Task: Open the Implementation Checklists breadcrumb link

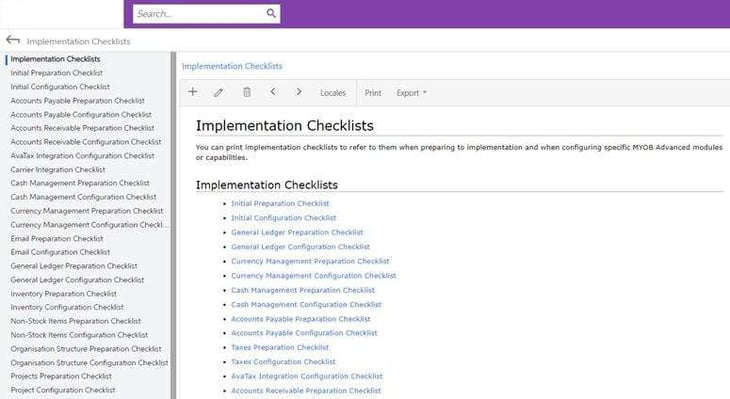Action: point(232,66)
